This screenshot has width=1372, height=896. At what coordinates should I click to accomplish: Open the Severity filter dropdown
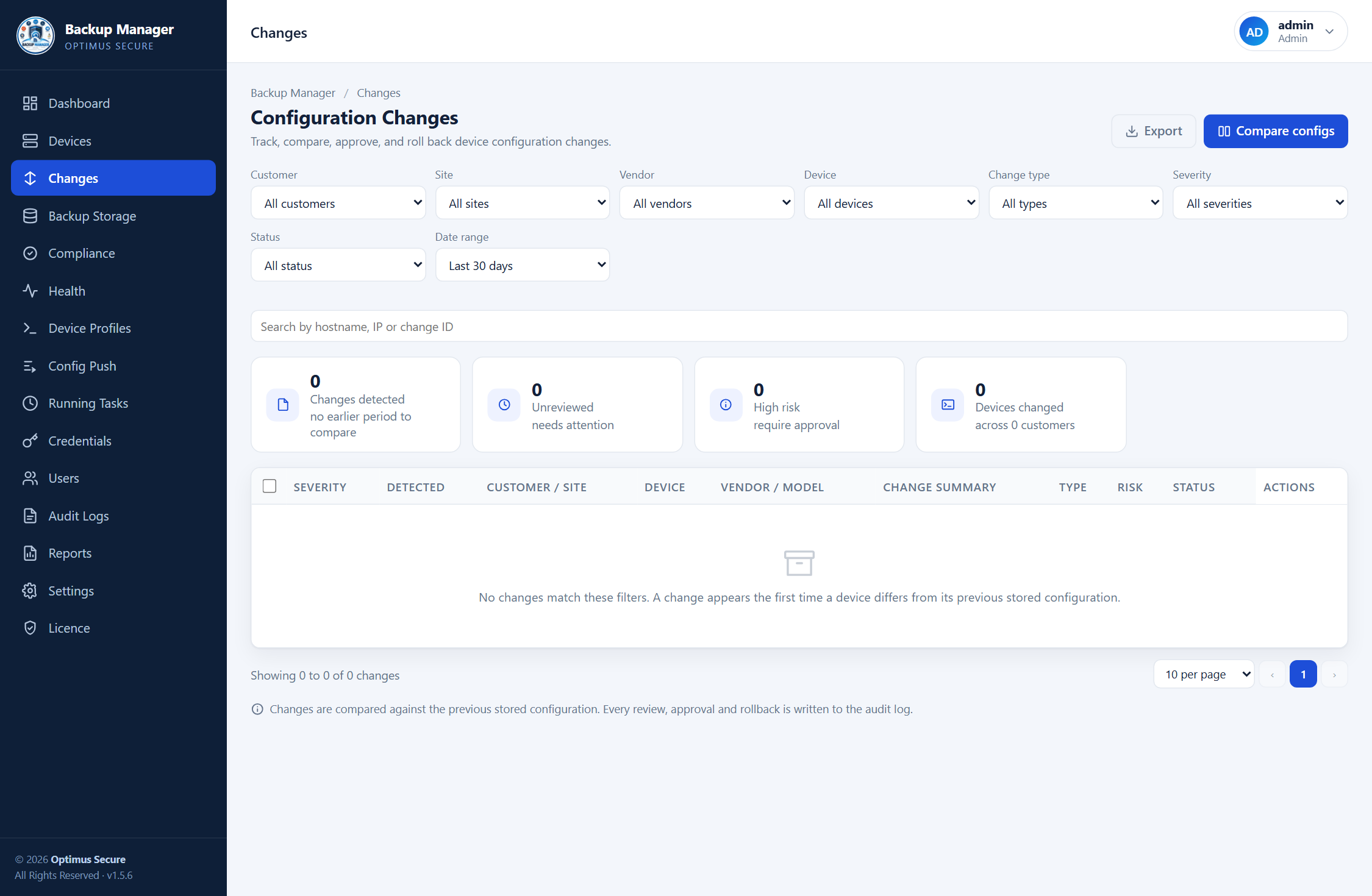point(1260,203)
